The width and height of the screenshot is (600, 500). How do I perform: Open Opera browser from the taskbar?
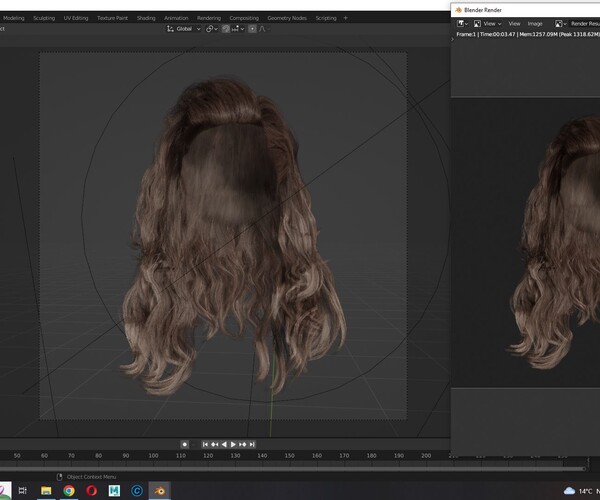[x=91, y=490]
